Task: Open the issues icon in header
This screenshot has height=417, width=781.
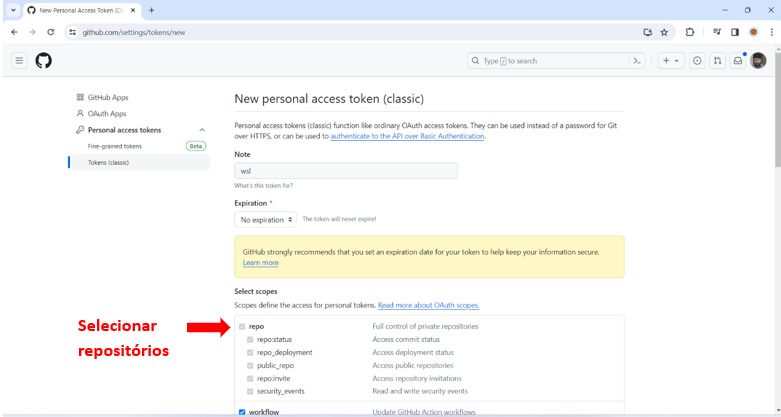Action: [697, 61]
